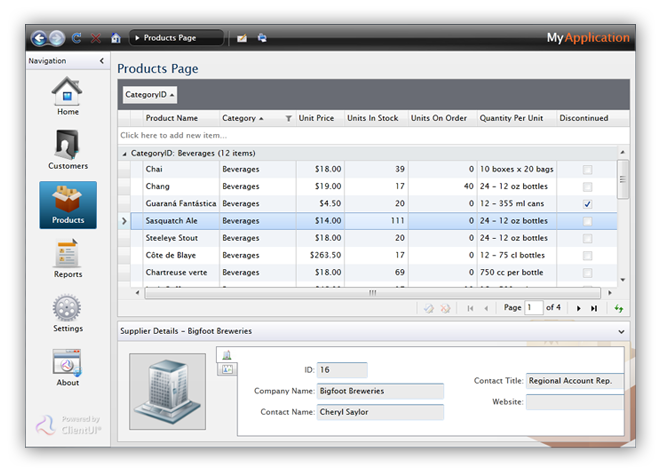Toggle Discontinued checkbox for Chartreuse verte

click(x=588, y=273)
